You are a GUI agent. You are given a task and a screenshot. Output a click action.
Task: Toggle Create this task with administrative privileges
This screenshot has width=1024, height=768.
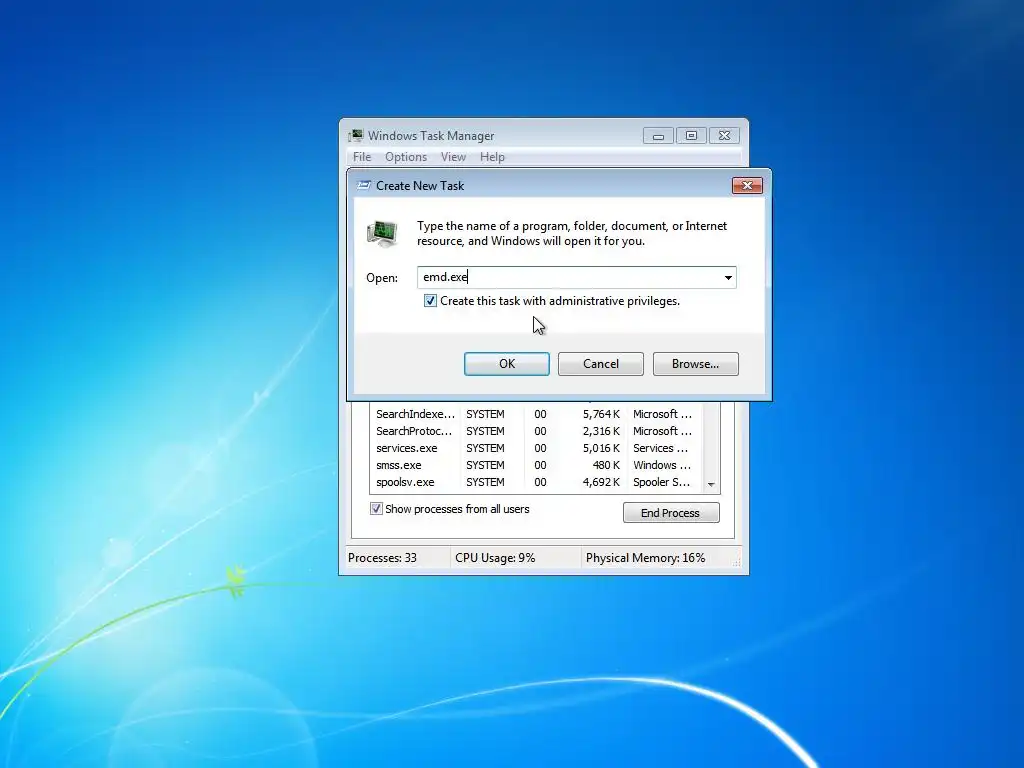click(430, 301)
